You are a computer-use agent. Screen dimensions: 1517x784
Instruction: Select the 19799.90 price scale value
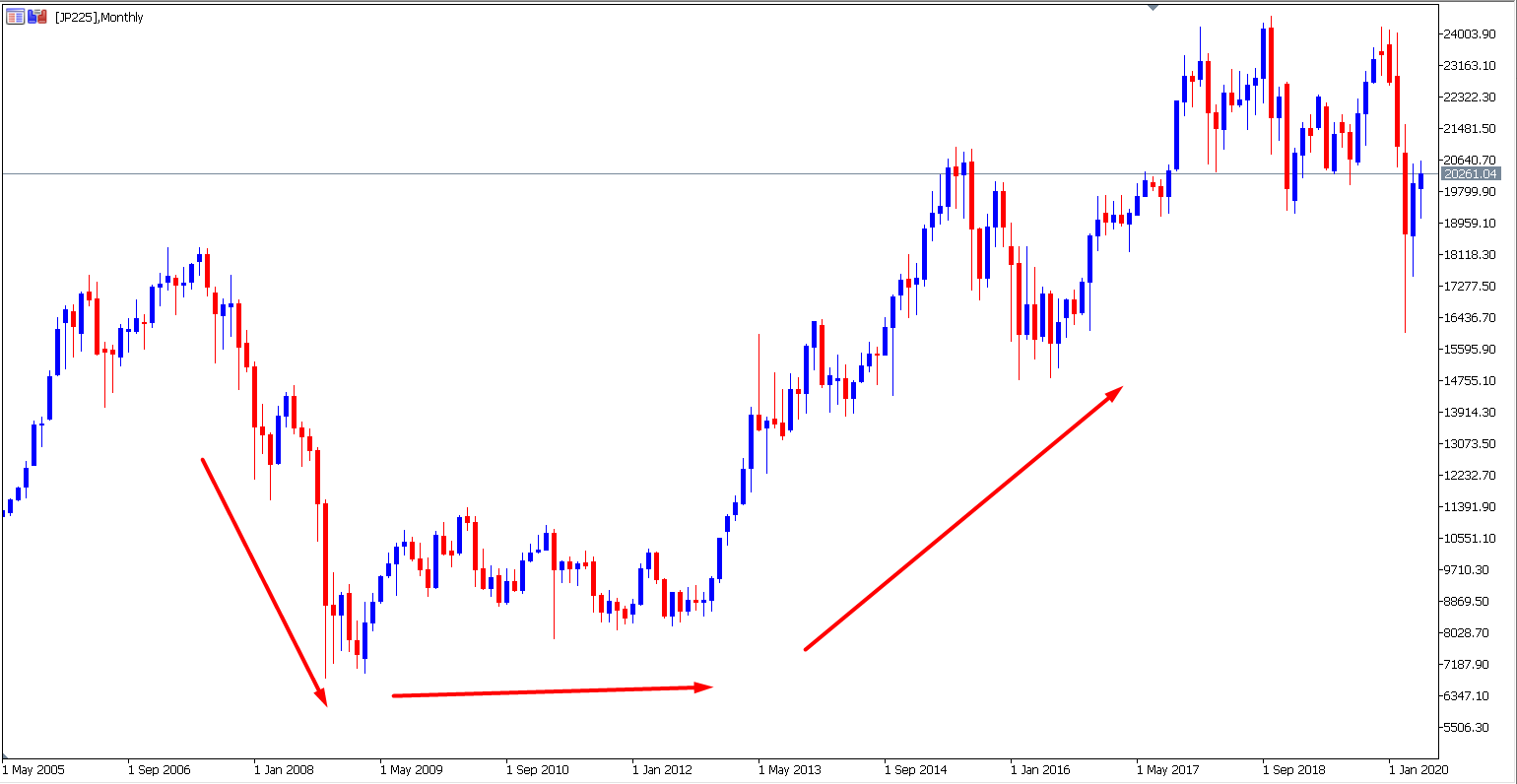point(1470,192)
